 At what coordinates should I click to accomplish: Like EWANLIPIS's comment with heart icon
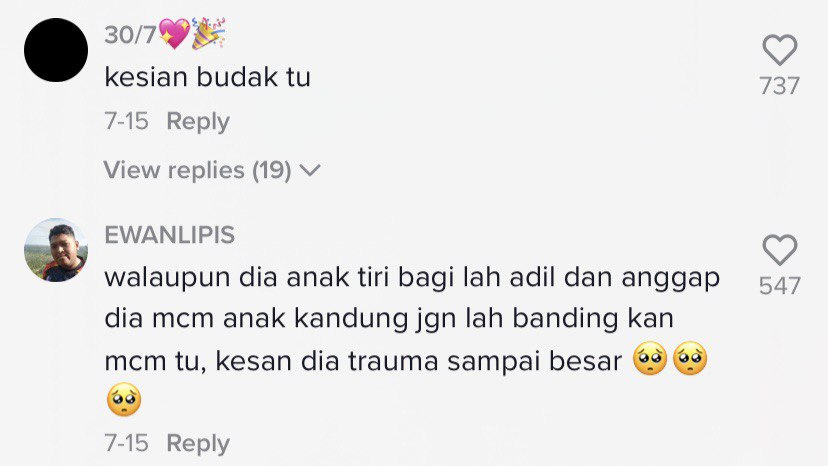(x=779, y=249)
